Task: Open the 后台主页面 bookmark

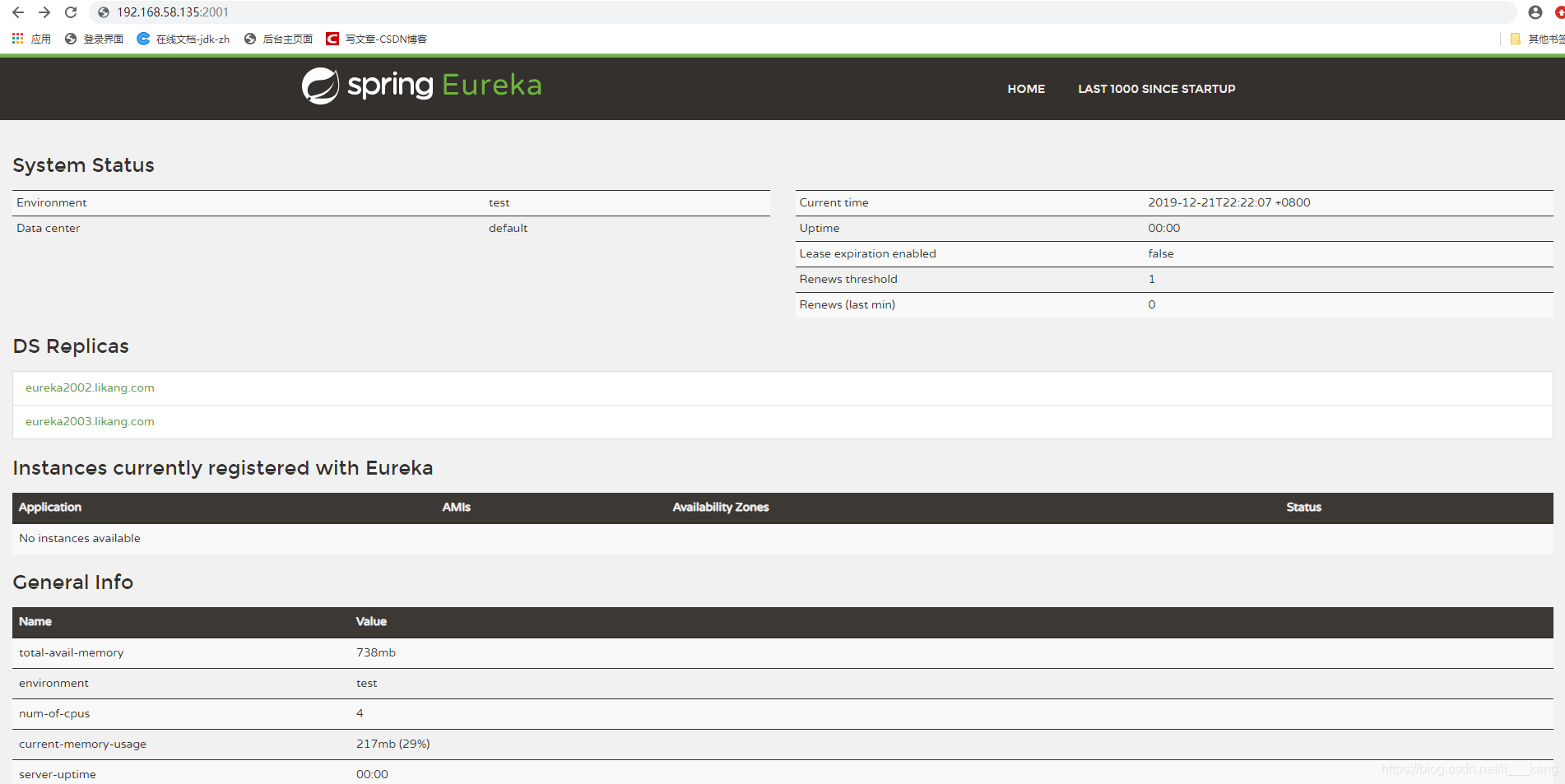Action: click(x=278, y=39)
